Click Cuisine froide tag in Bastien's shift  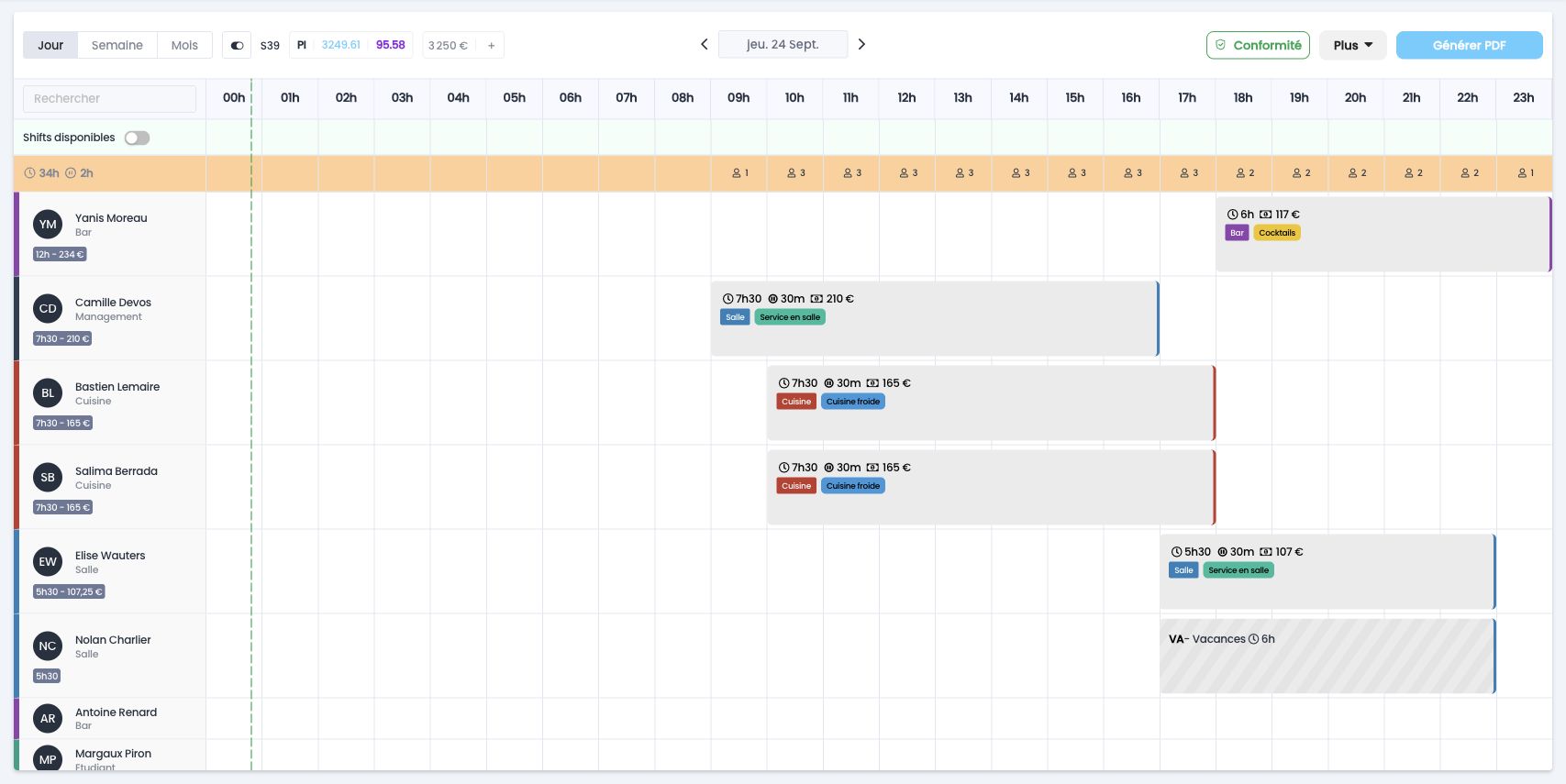(x=853, y=402)
